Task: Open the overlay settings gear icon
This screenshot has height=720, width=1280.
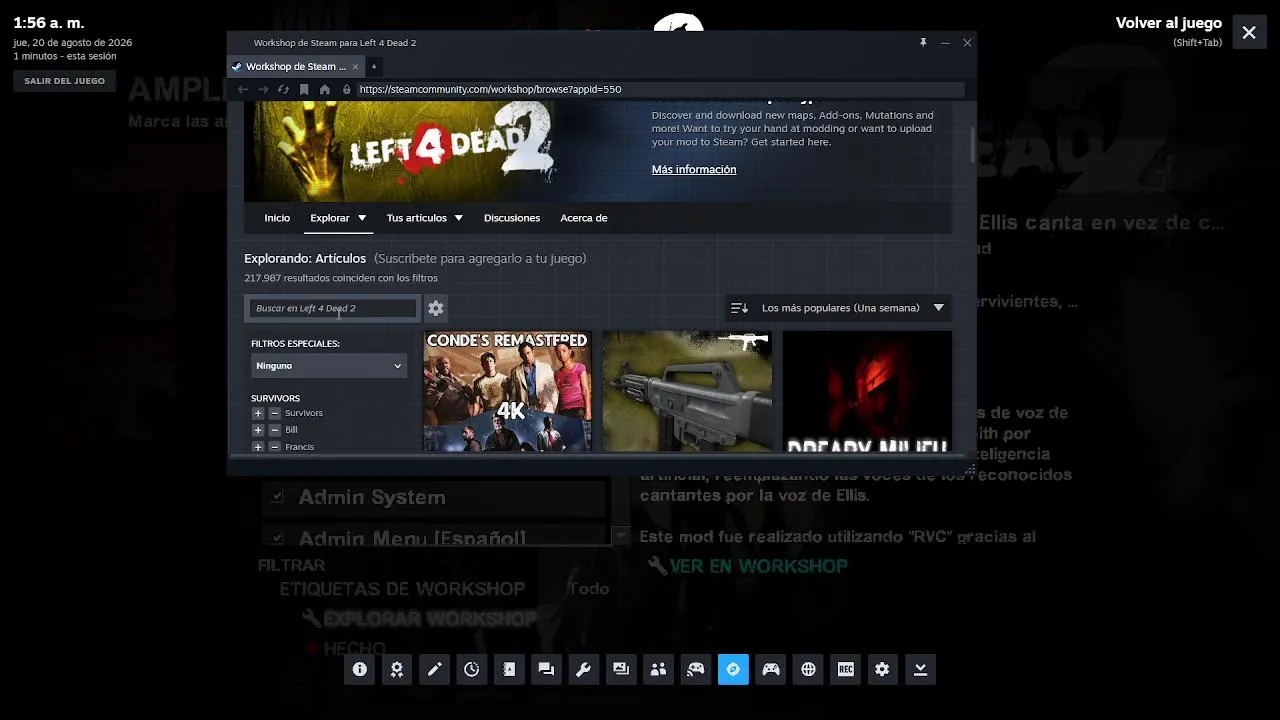Action: point(882,670)
